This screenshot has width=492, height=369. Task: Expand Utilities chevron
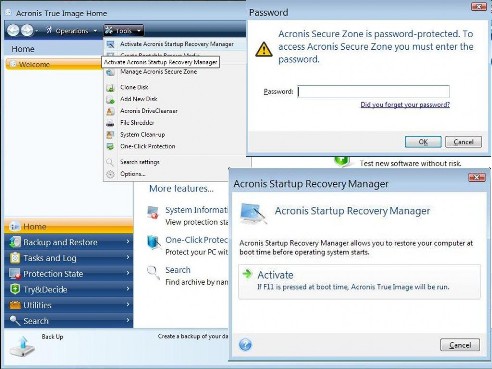click(x=128, y=304)
